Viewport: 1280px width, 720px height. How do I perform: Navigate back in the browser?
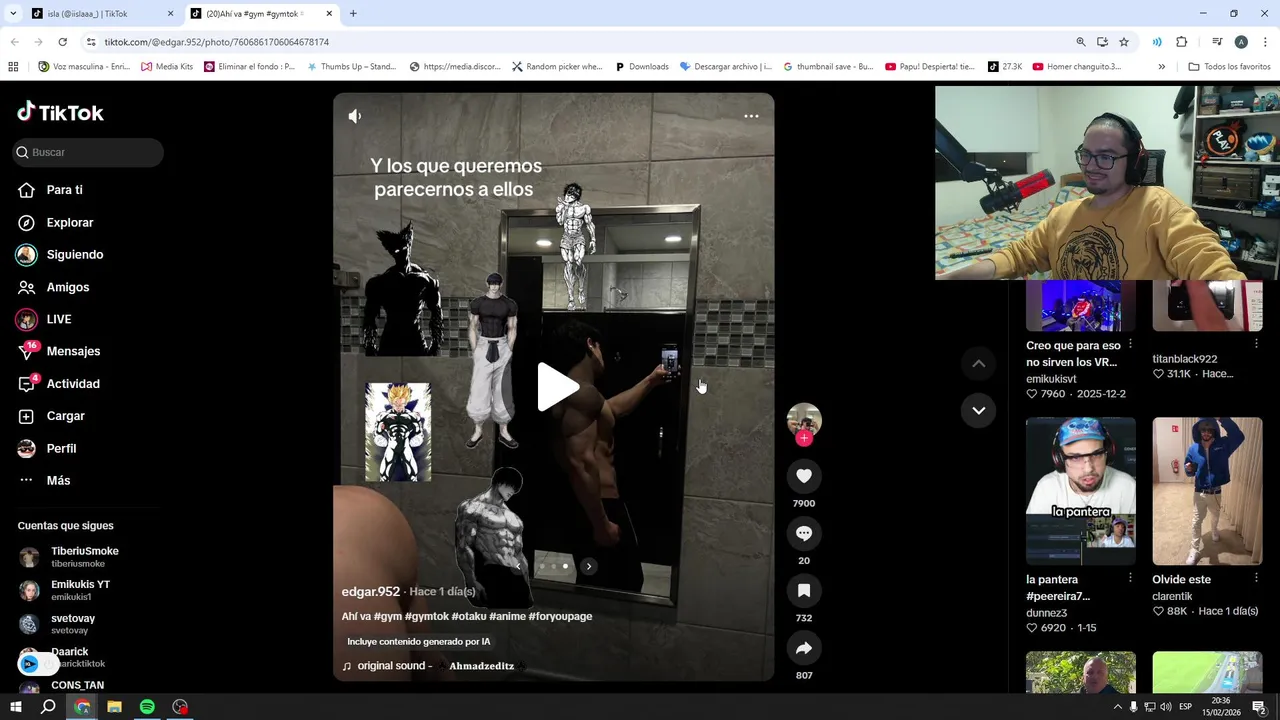point(14,42)
